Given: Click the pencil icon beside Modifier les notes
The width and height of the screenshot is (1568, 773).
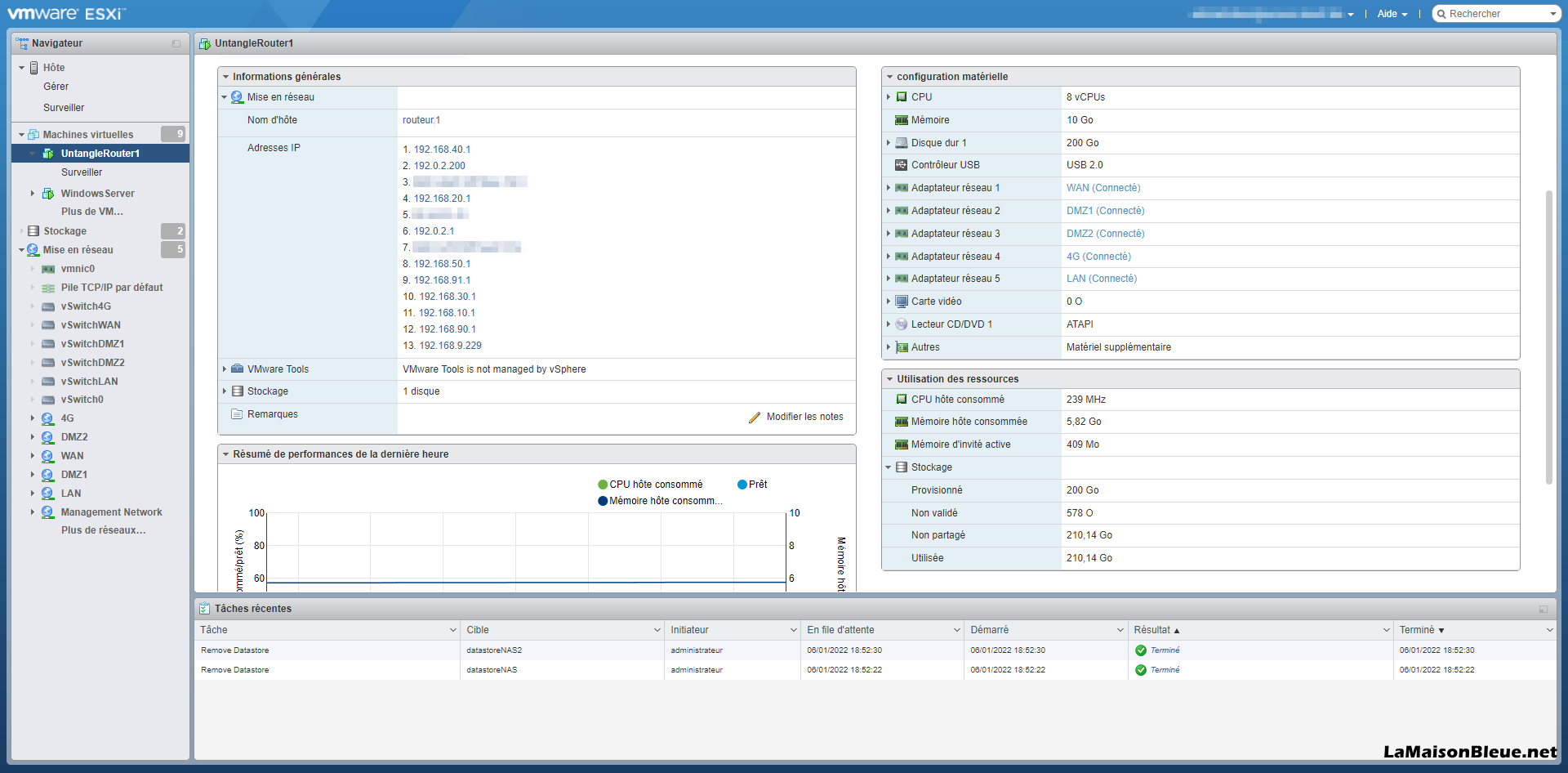Looking at the screenshot, I should coord(755,417).
